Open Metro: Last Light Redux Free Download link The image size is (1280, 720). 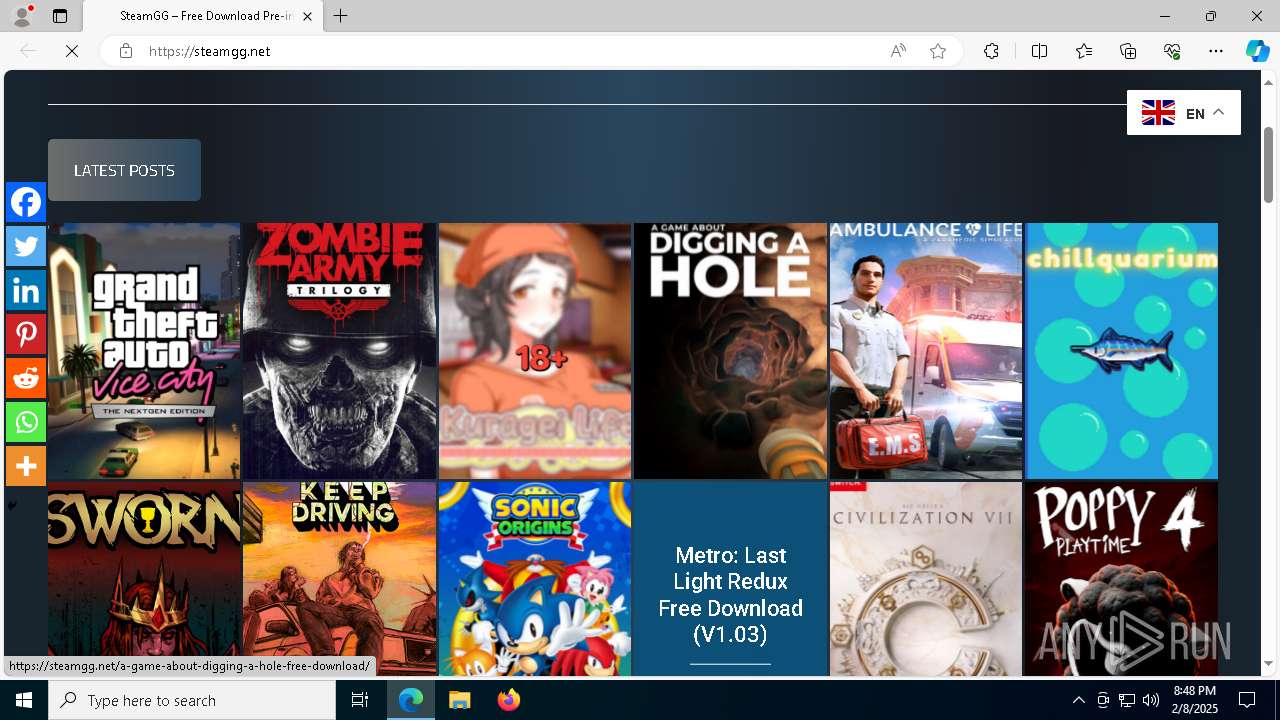pos(730,594)
